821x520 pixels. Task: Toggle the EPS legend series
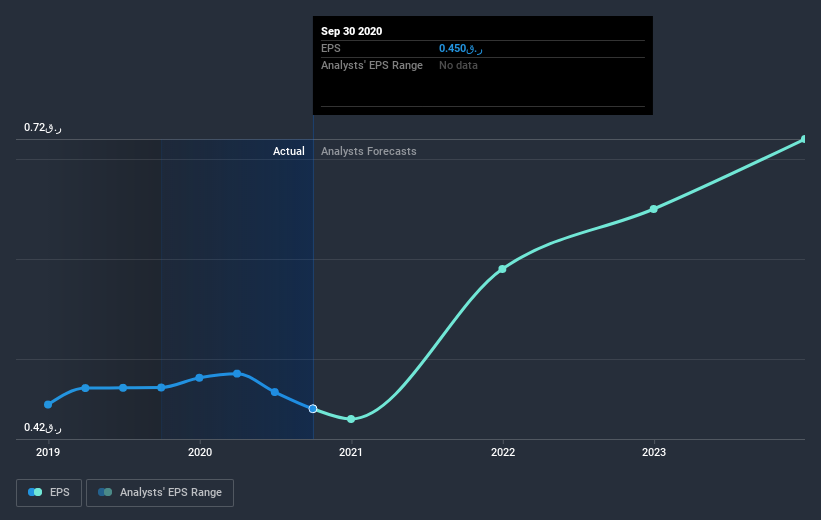point(49,492)
